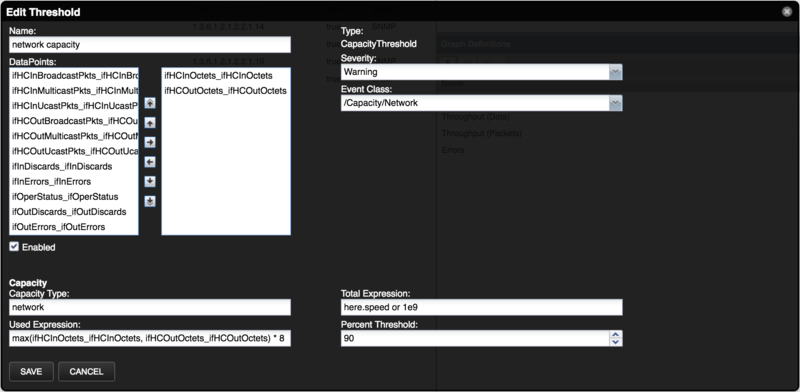The width and height of the screenshot is (800, 392).
Task: Move selected datapoint to top of list
Action: point(150,103)
